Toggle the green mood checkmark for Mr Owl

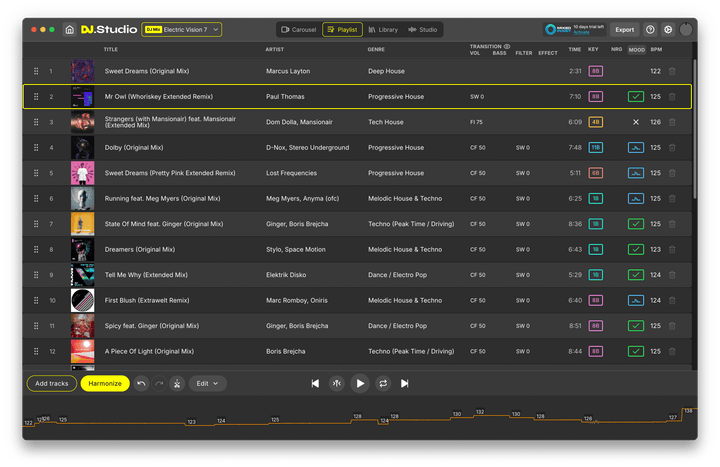coord(636,97)
